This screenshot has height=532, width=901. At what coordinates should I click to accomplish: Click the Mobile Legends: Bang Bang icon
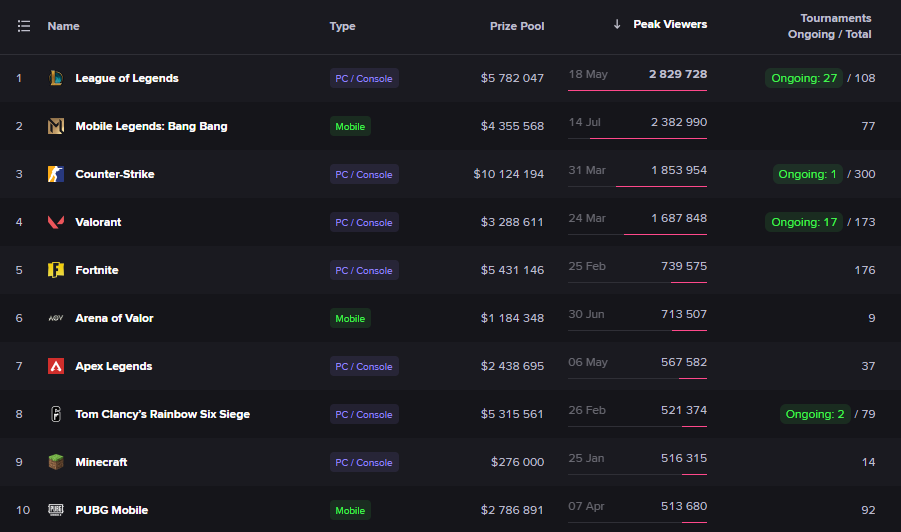pyautogui.click(x=56, y=126)
